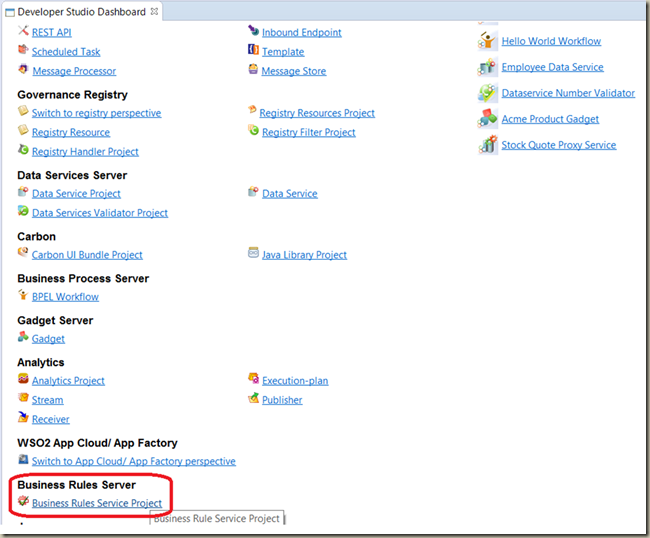
Task: Open the BPEL Workflow link
Action: point(65,297)
